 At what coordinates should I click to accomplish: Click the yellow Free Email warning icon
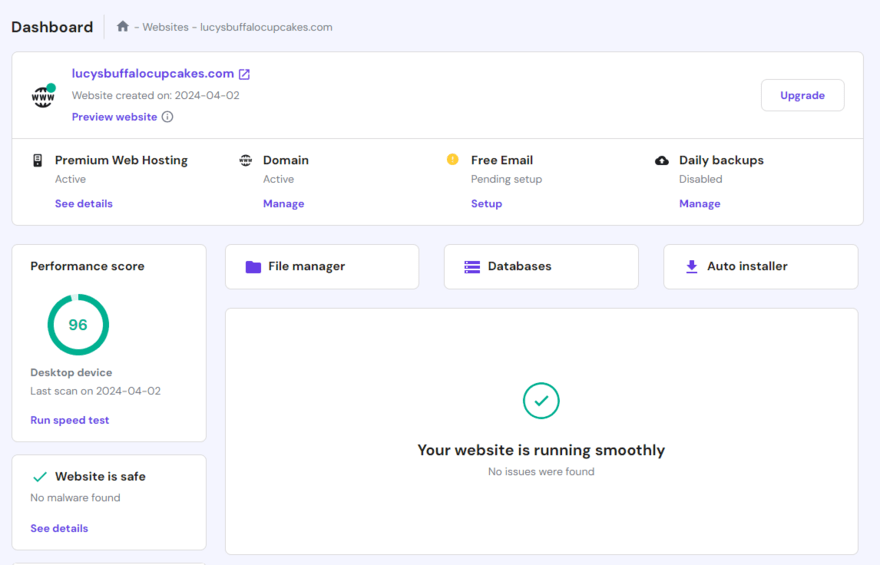(452, 159)
